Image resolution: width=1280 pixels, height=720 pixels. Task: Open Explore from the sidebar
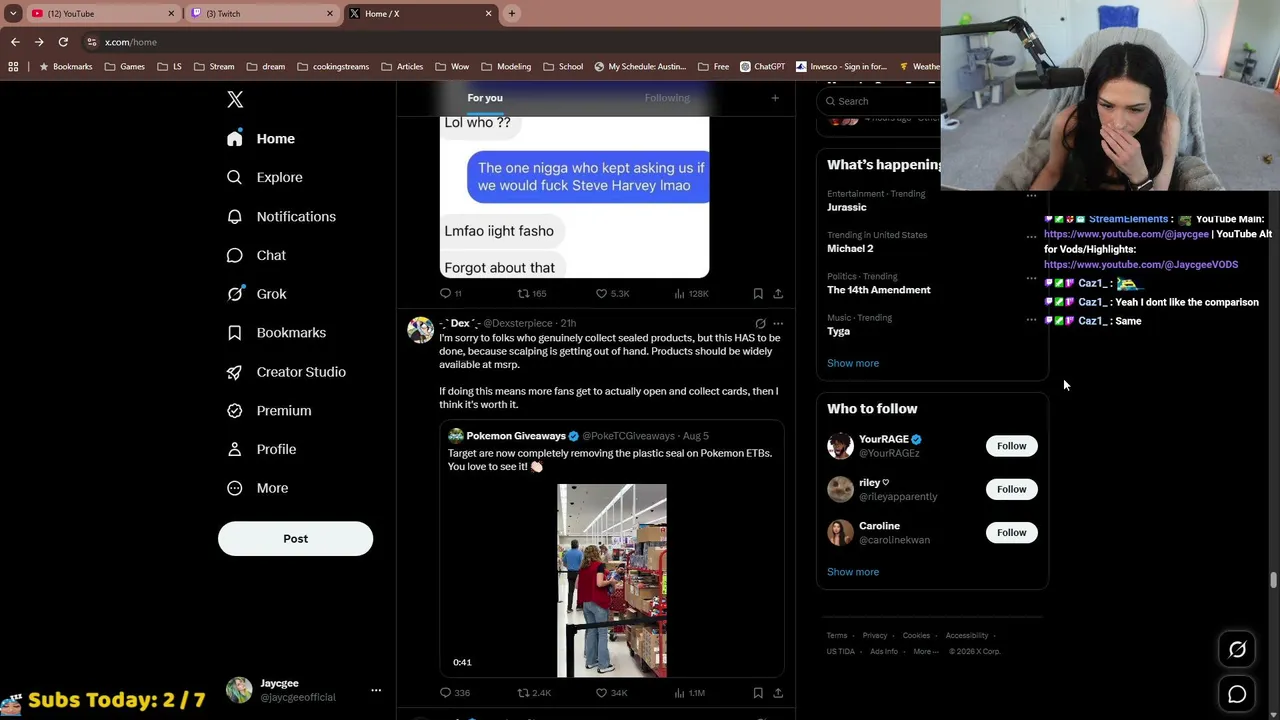pyautogui.click(x=265, y=177)
